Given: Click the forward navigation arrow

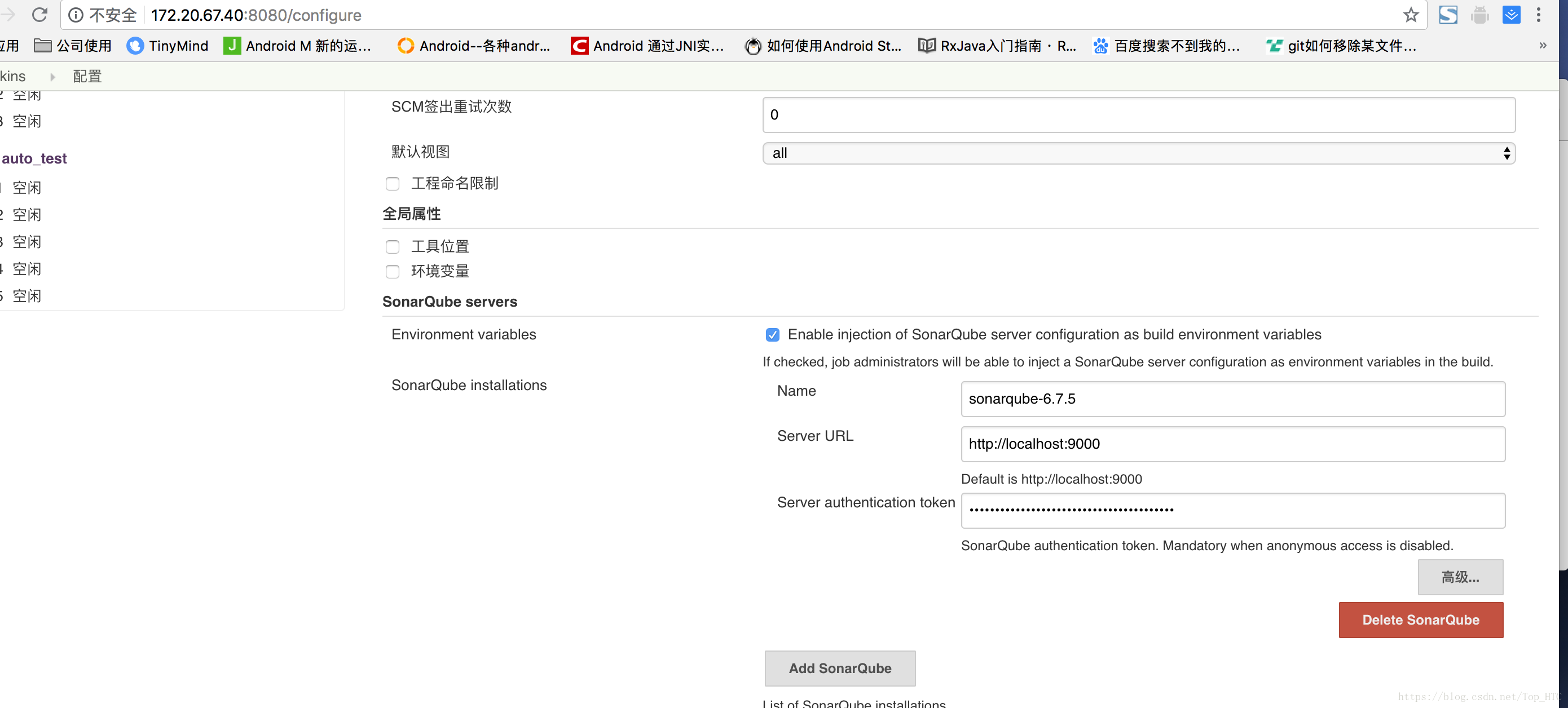Looking at the screenshot, I should click(x=7, y=15).
